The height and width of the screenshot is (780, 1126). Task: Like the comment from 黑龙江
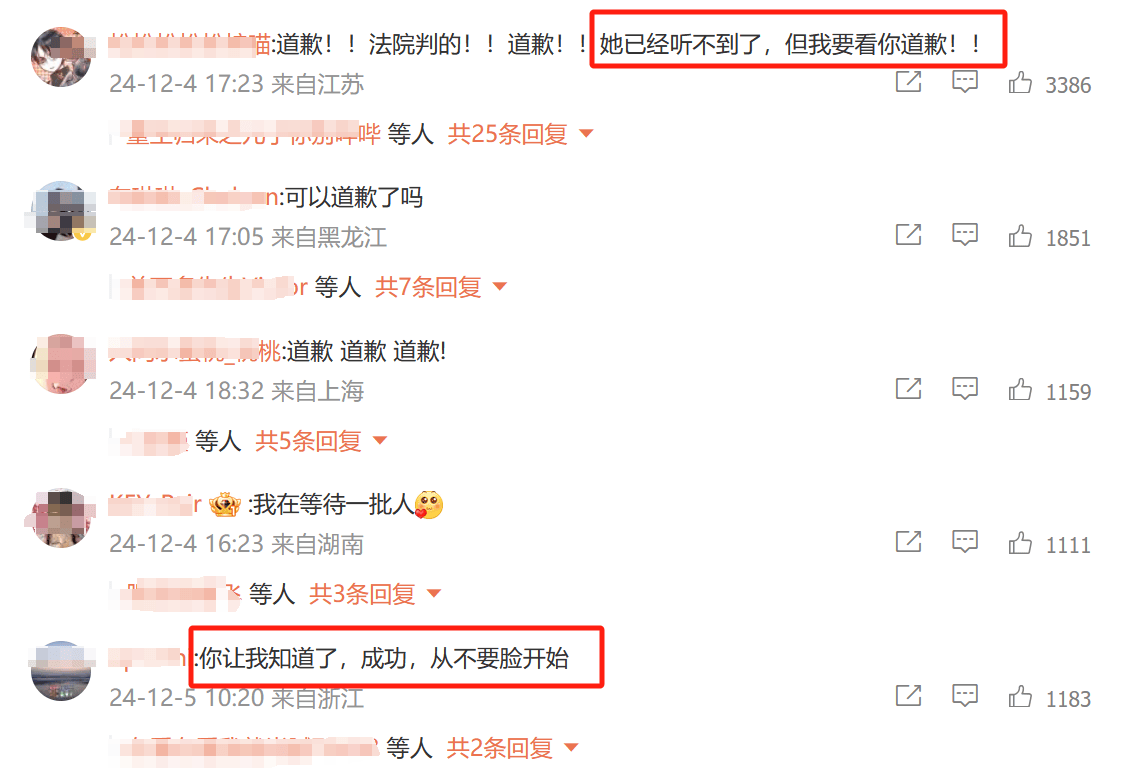coord(1020,236)
